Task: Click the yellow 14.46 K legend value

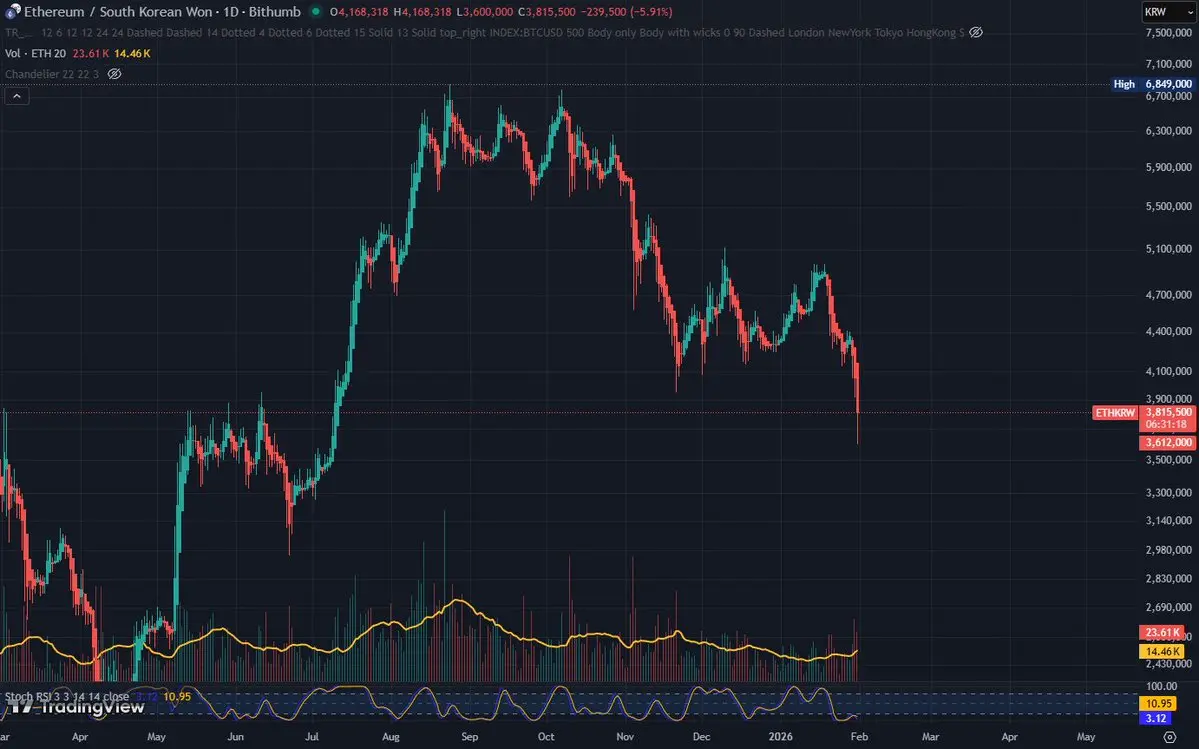Action: 132,54
